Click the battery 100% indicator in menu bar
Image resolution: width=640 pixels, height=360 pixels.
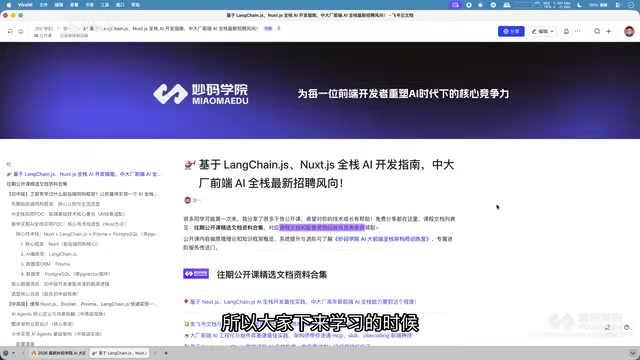[x=598, y=5]
